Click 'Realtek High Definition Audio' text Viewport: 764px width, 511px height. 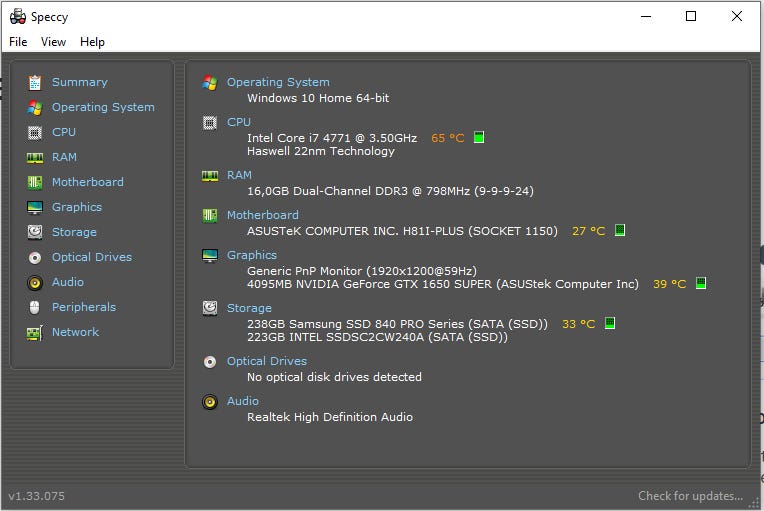point(330,417)
